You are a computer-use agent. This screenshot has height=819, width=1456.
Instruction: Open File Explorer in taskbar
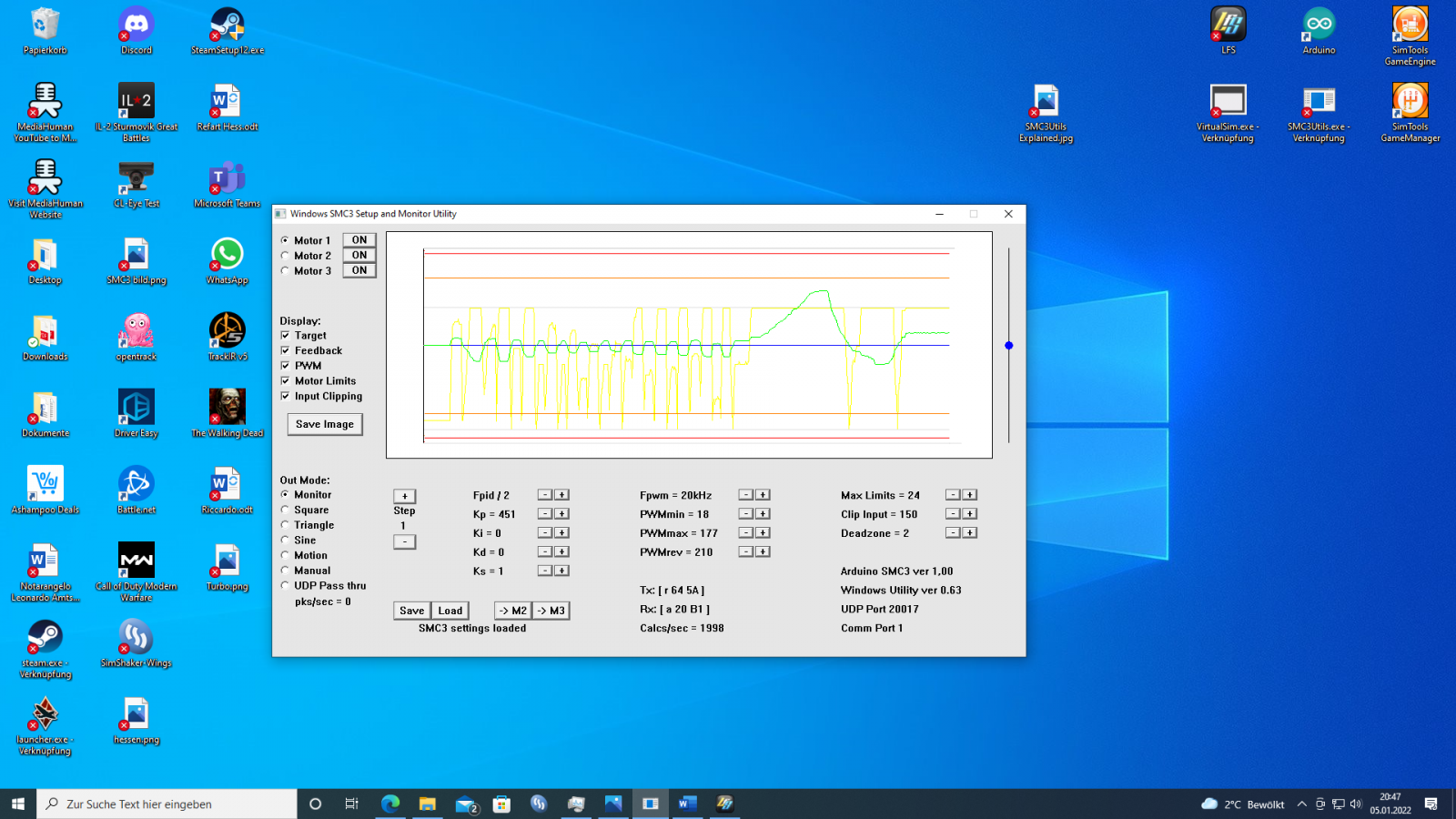(x=428, y=804)
